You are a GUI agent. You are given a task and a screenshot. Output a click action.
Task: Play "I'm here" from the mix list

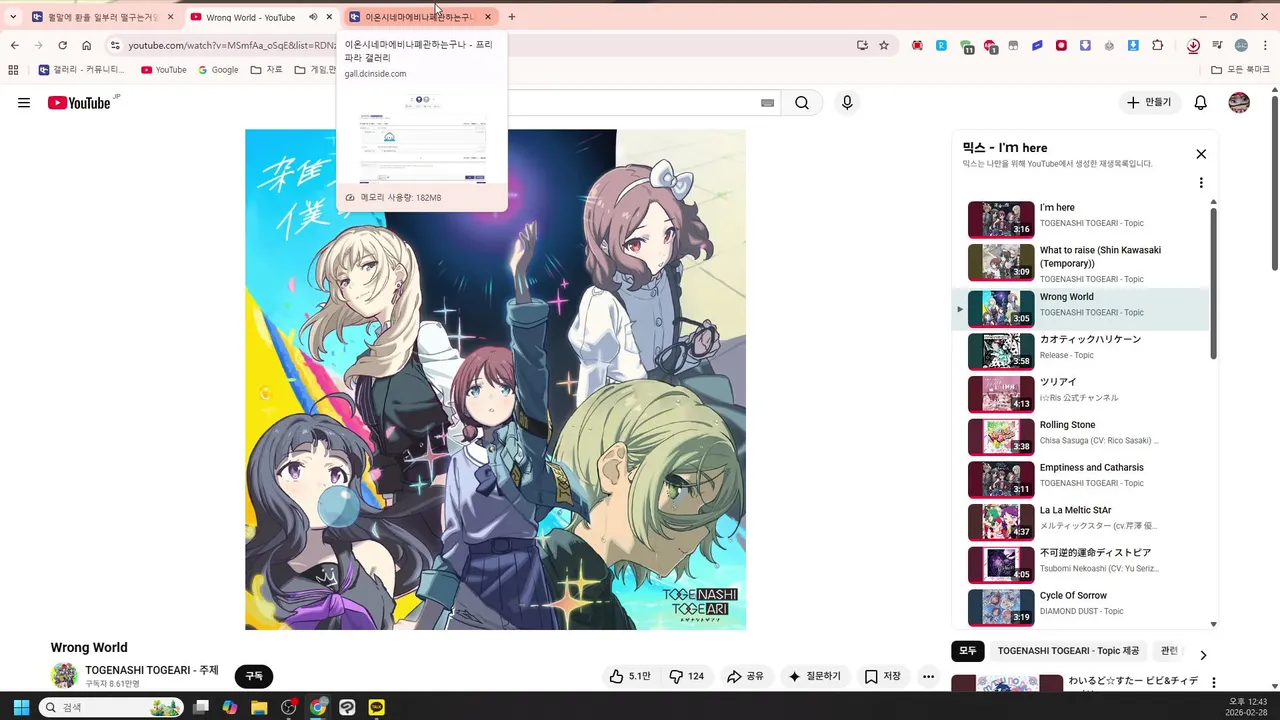point(1080,219)
